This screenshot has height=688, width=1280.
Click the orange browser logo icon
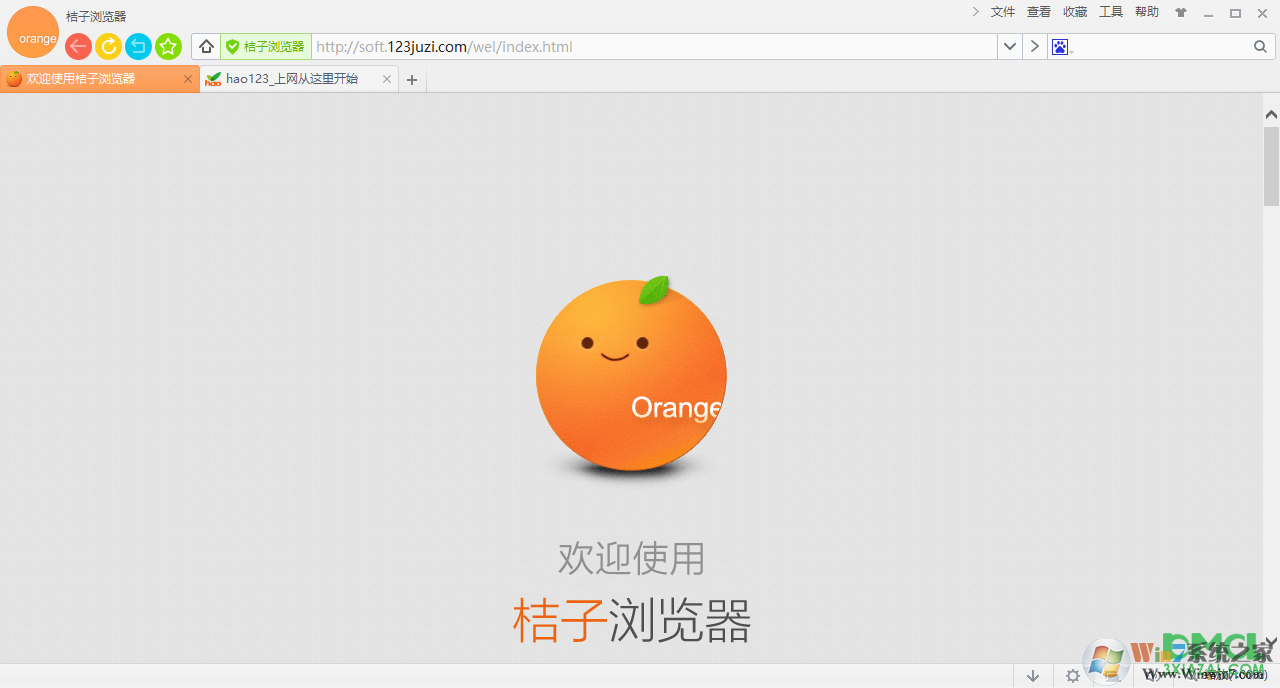33,31
